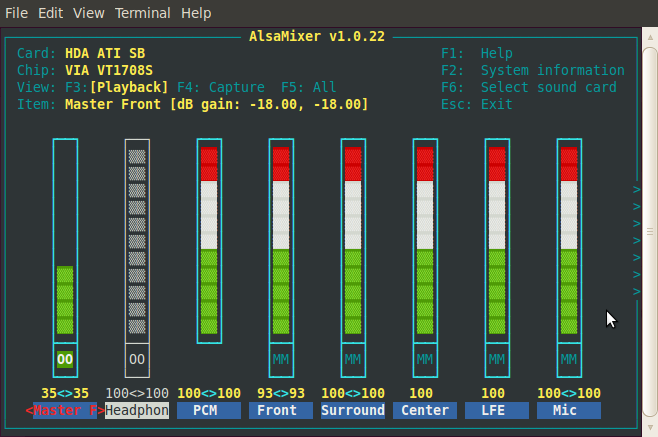Click F2 System information text
Screen dimensions: 658x437
[x=533, y=70]
